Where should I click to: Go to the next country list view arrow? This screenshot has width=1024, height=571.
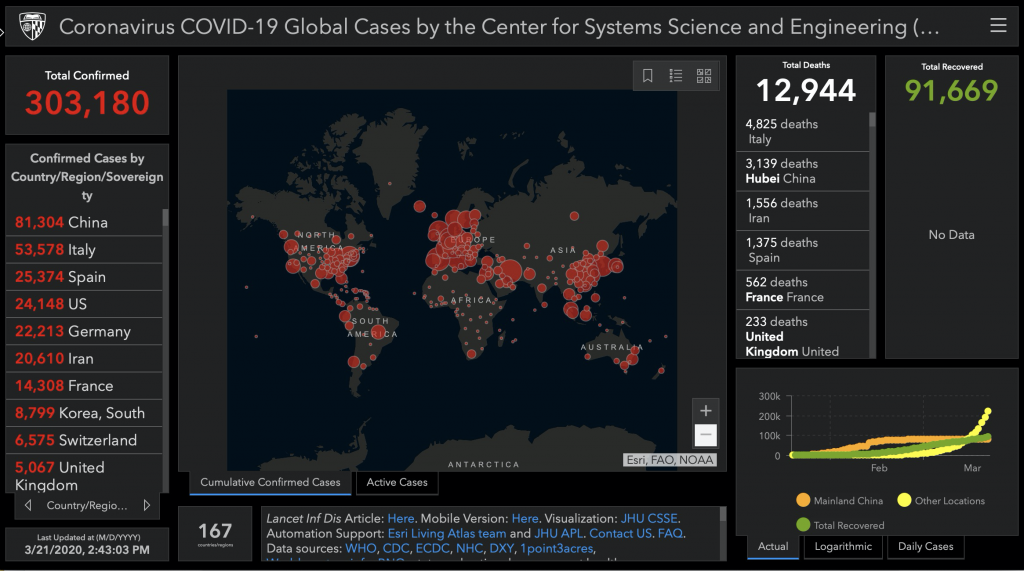[x=147, y=505]
